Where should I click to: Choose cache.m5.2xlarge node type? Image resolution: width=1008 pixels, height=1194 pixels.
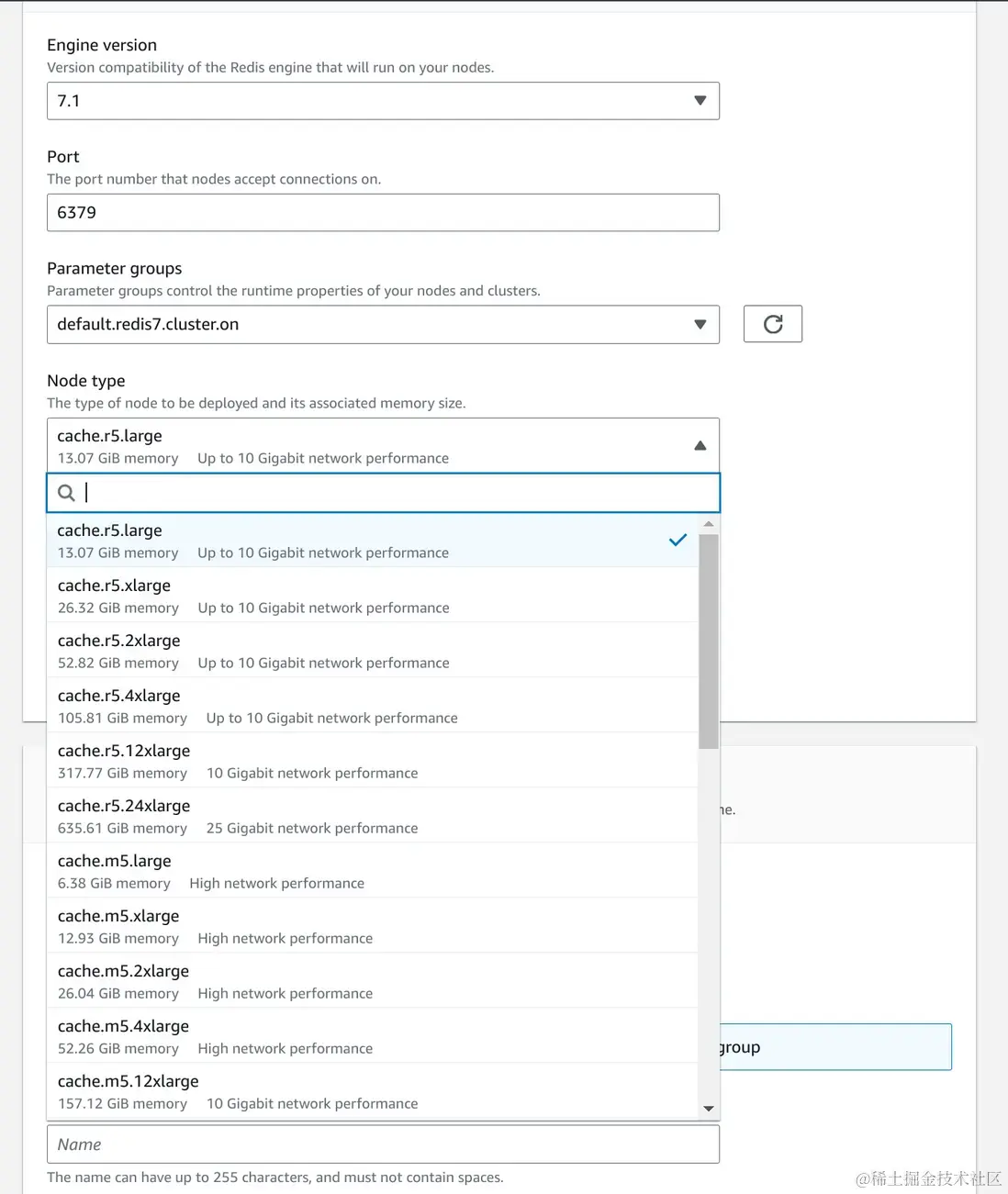coord(373,981)
